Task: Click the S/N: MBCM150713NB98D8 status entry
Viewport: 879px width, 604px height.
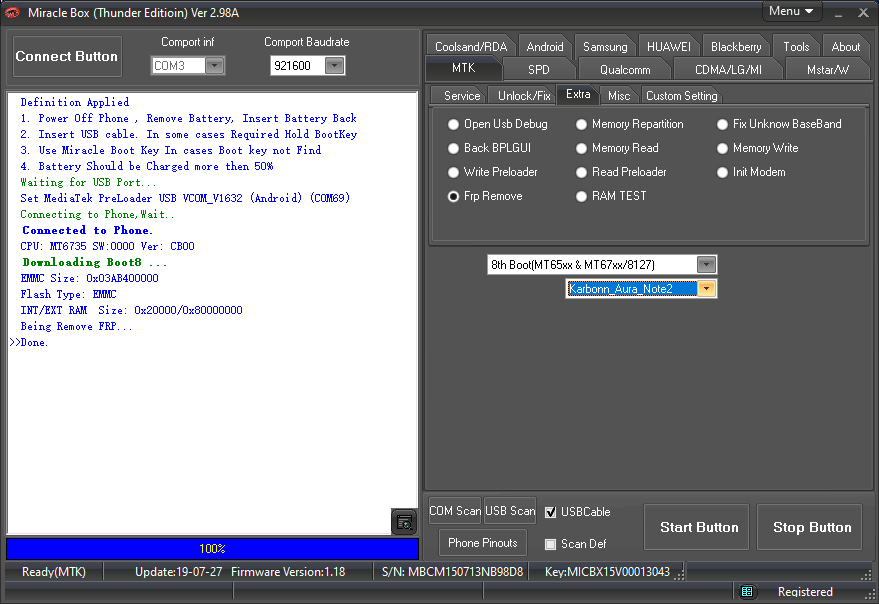Action: coord(452,572)
